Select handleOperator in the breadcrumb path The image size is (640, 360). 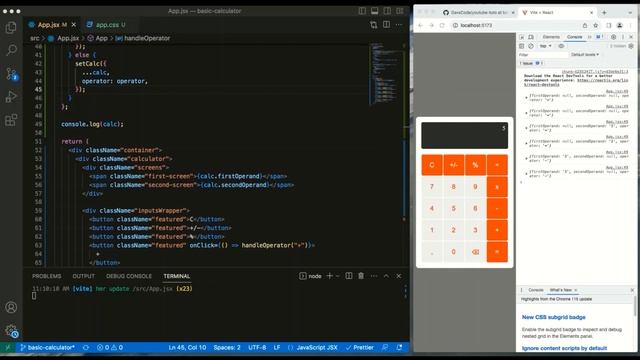(147, 38)
